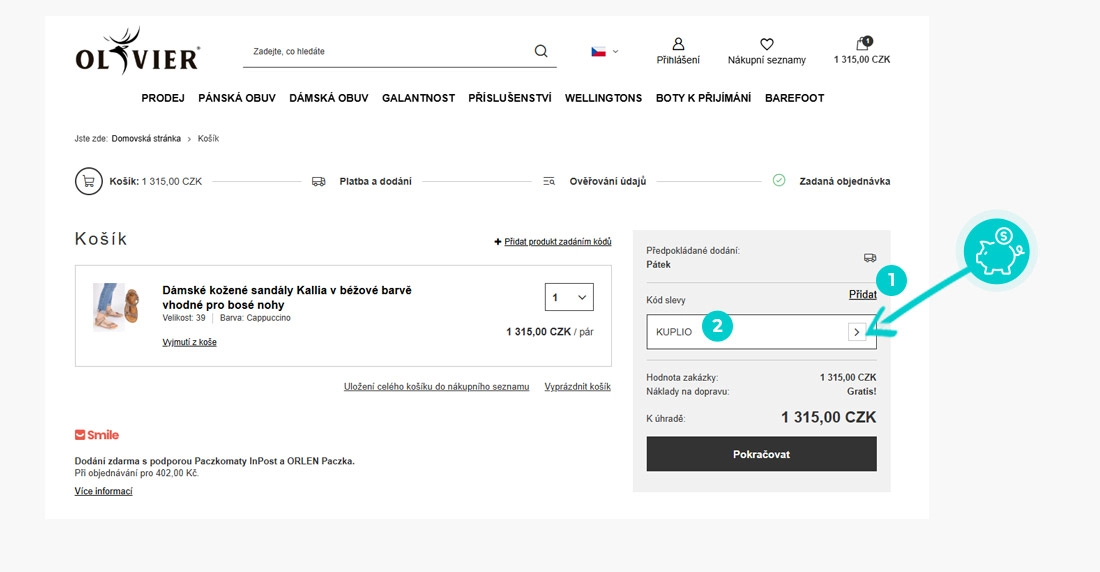The height and width of the screenshot is (572, 1100).
Task: Open the PRODEJ menu
Action: click(163, 98)
